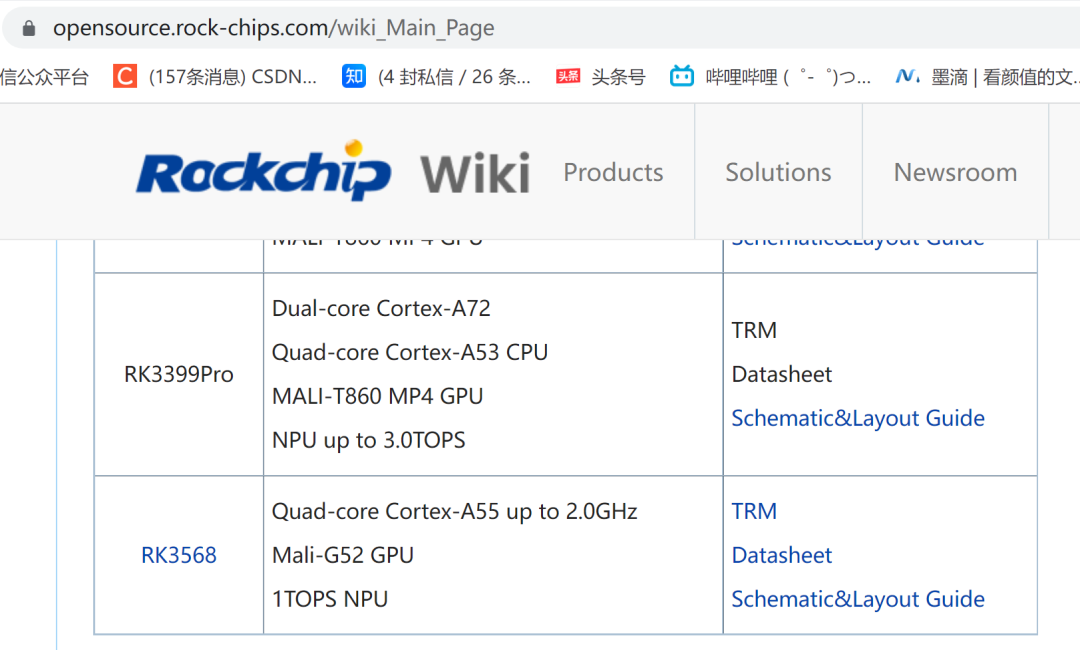This screenshot has height=650, width=1080.
Task: Open the RK3568 Datasheet link
Action: pyautogui.click(x=782, y=555)
